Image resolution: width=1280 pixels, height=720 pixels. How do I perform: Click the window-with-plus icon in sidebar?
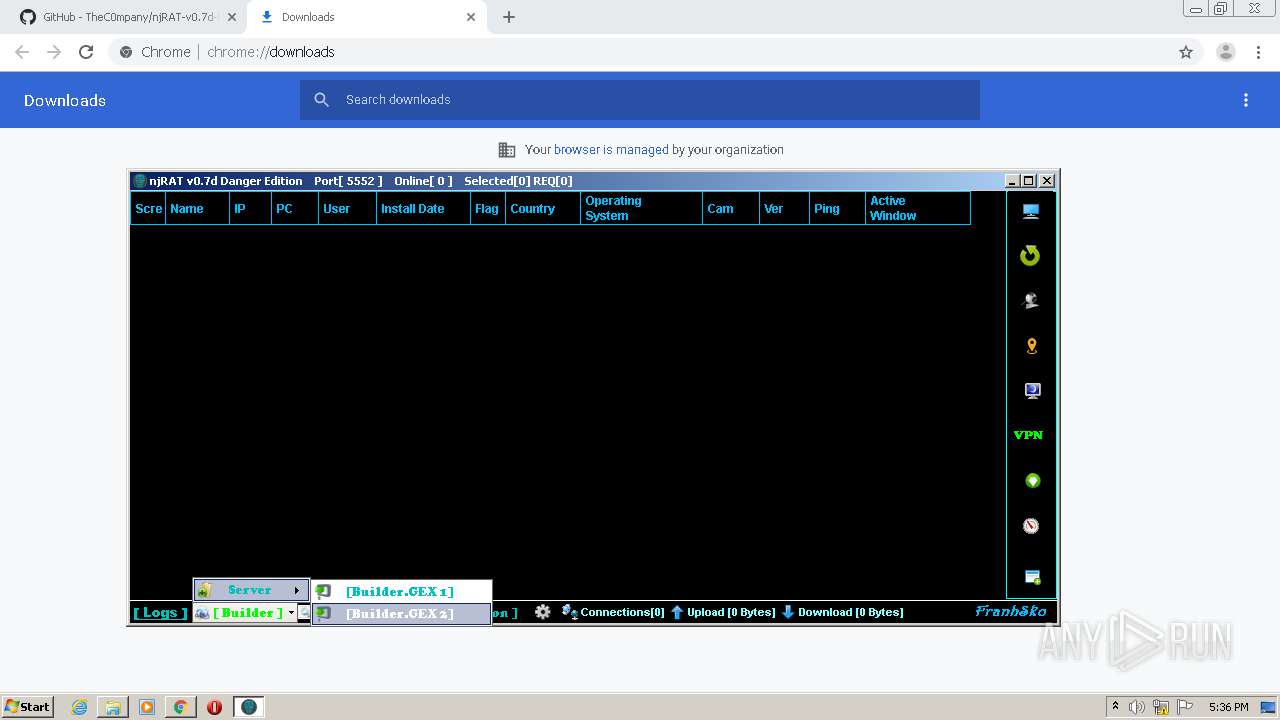[1033, 577]
